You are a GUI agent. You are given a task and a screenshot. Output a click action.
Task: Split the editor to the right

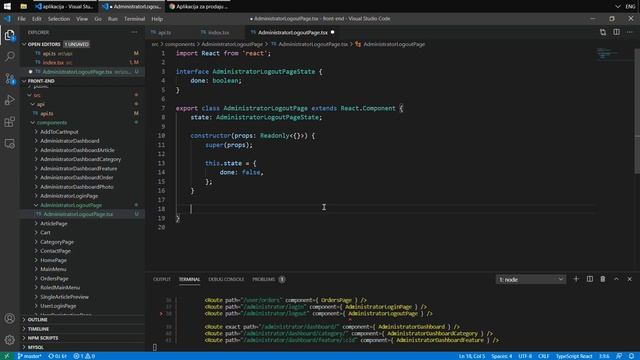coord(616,32)
